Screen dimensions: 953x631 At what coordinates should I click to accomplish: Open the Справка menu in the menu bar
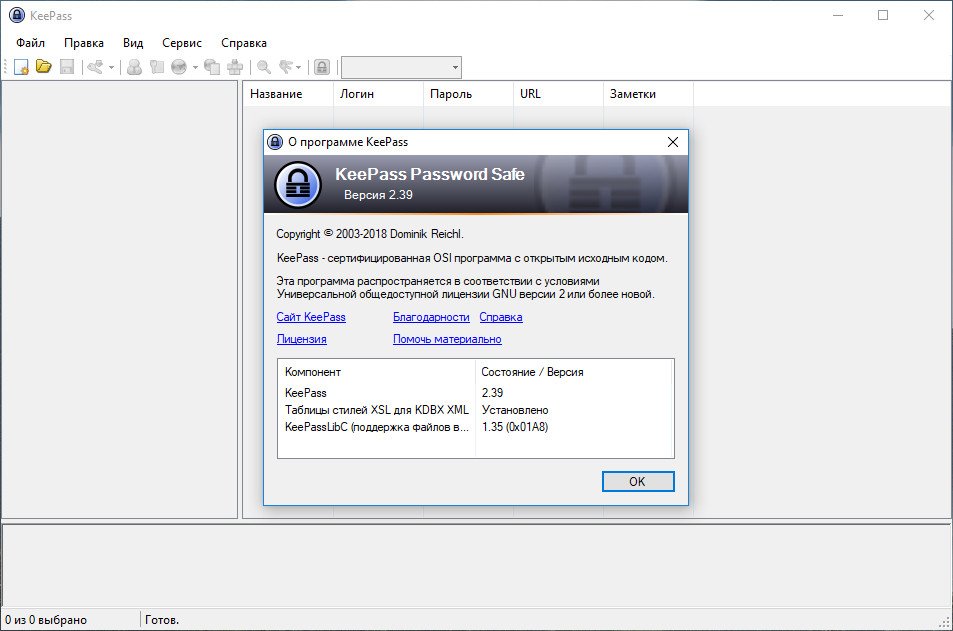click(244, 43)
